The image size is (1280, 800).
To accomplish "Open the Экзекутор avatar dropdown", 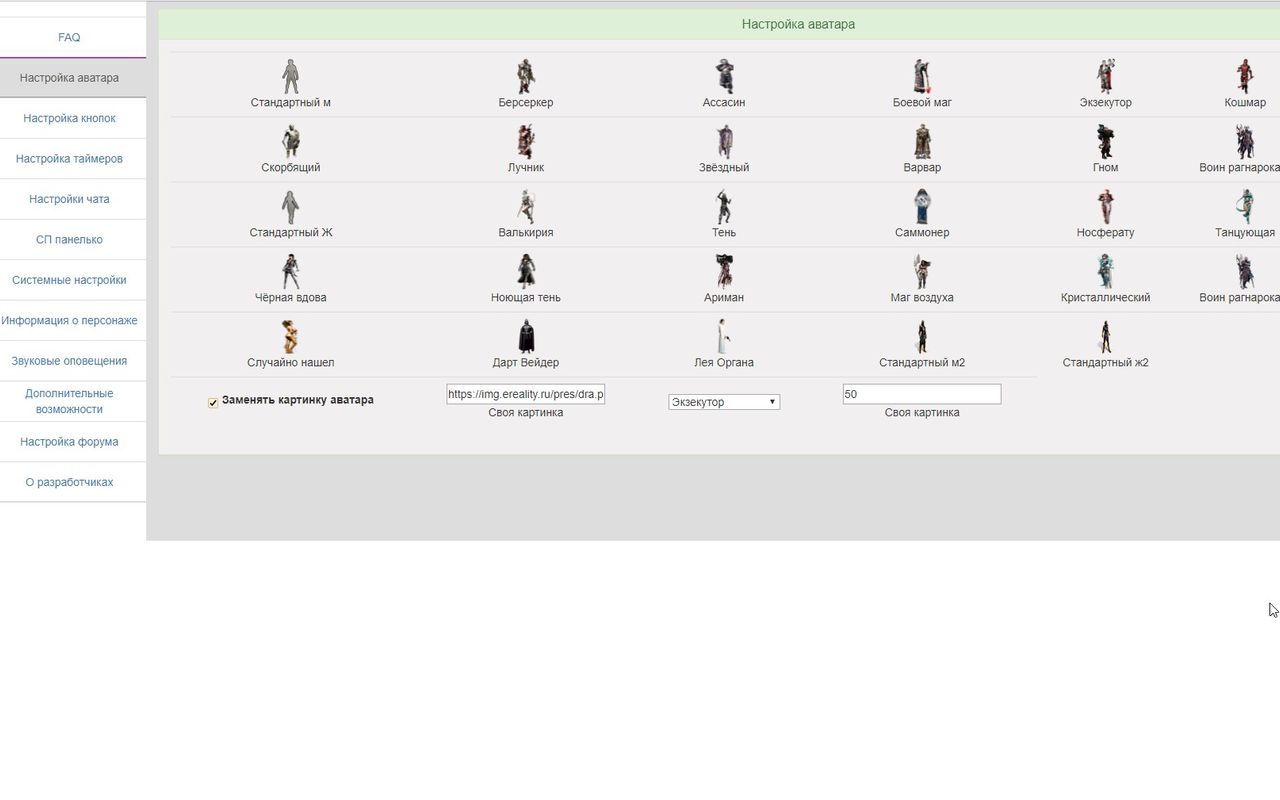I will tap(724, 402).
